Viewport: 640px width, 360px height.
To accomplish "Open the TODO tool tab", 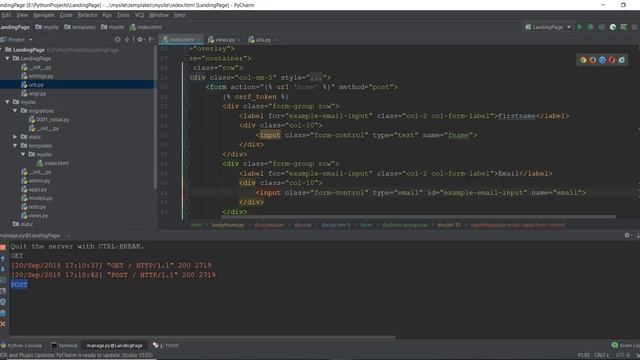I will (166, 345).
